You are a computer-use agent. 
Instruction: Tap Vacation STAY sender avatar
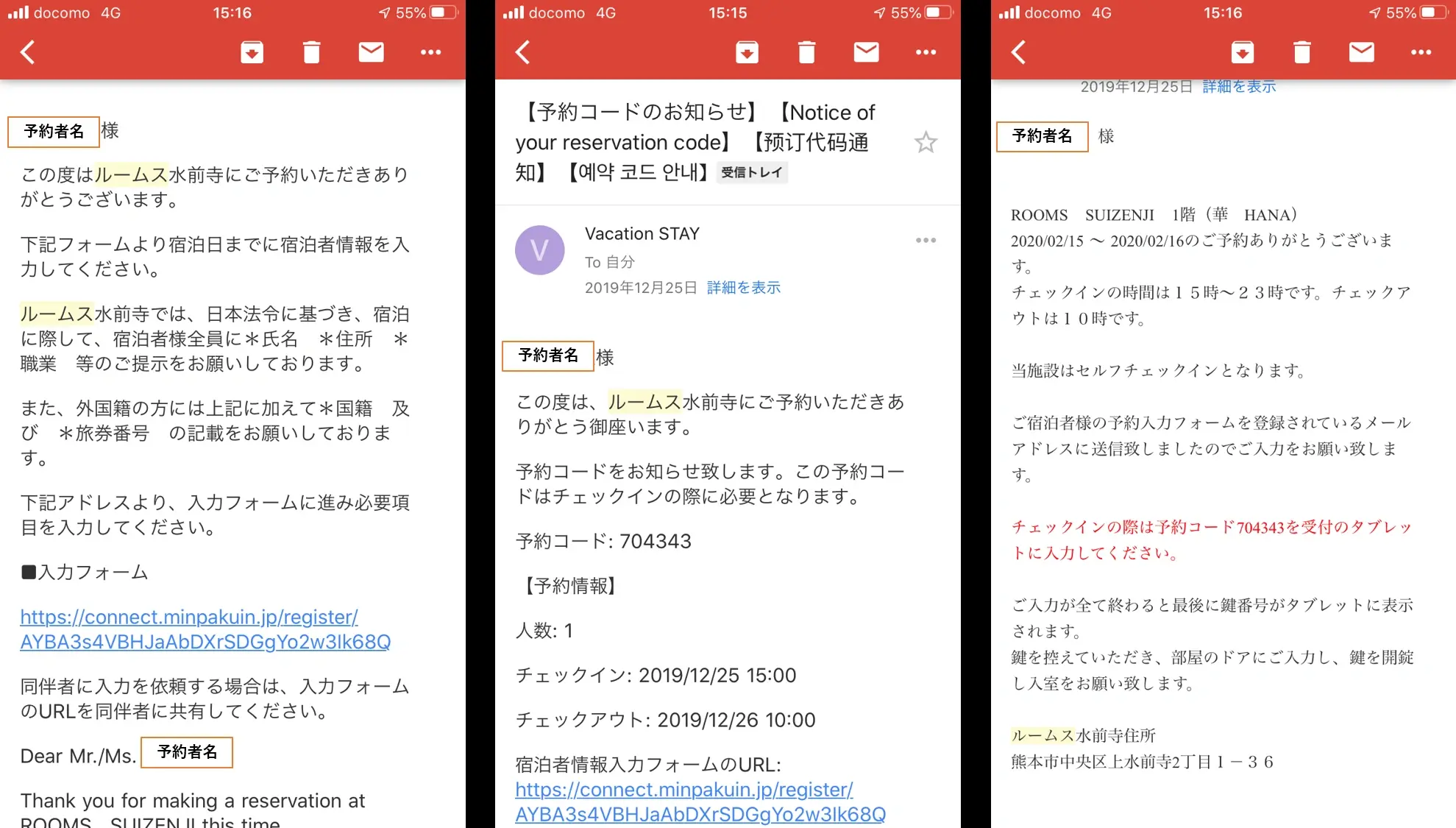coord(539,250)
